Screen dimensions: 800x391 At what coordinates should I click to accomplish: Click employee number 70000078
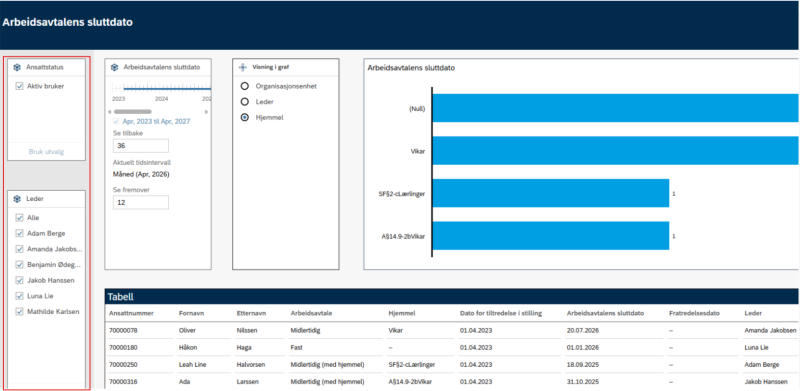point(123,330)
